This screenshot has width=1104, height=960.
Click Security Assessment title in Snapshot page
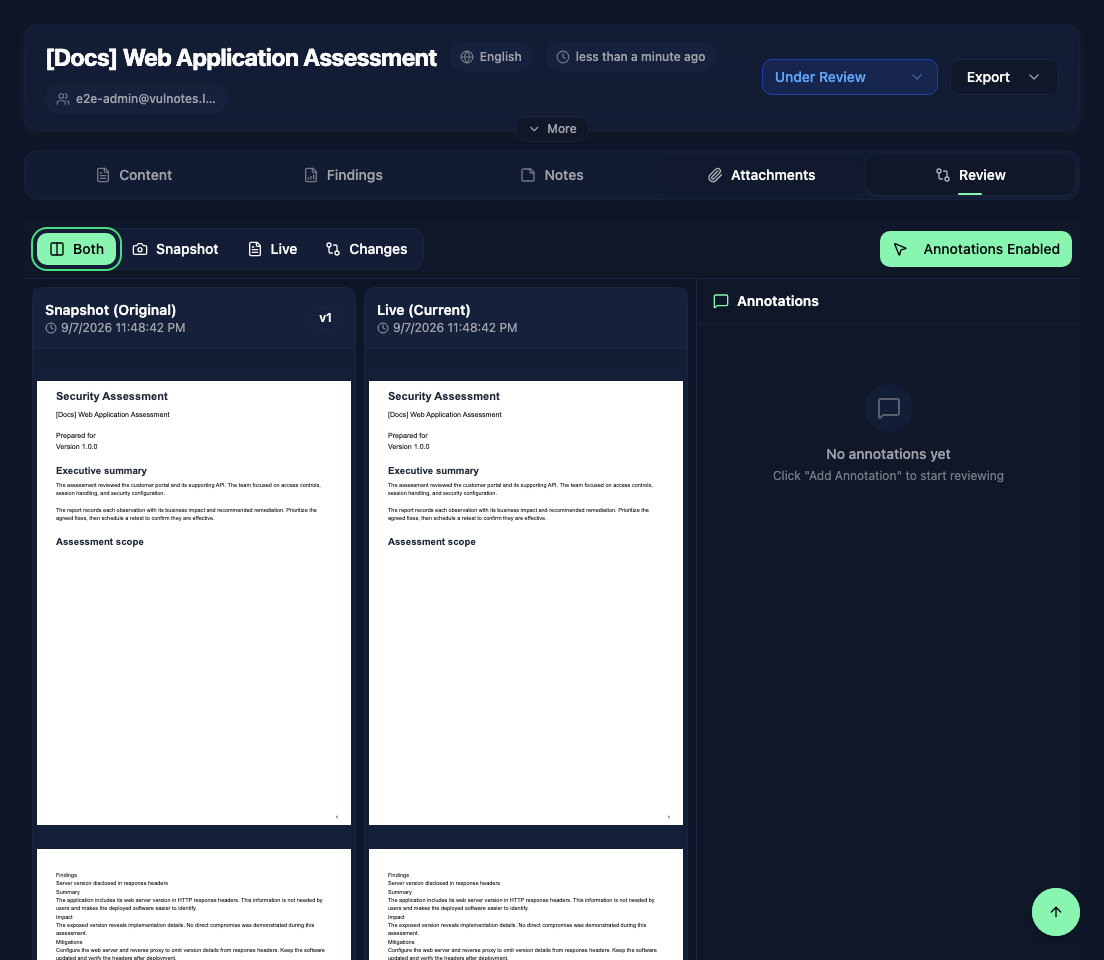112,397
